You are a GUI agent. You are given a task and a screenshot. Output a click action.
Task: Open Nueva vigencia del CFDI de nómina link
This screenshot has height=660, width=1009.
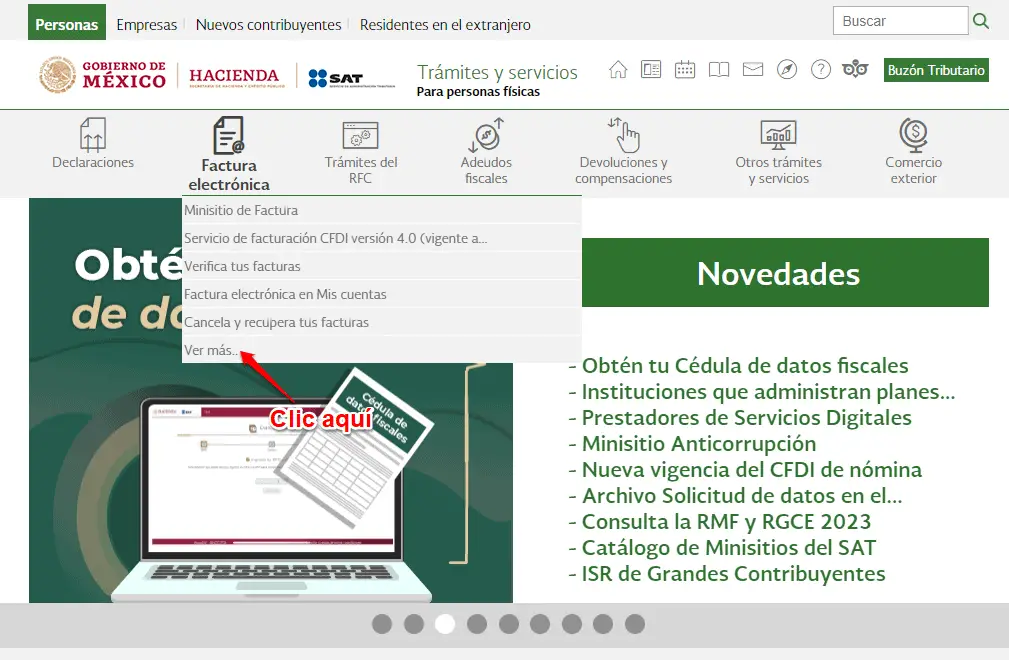tap(752, 470)
